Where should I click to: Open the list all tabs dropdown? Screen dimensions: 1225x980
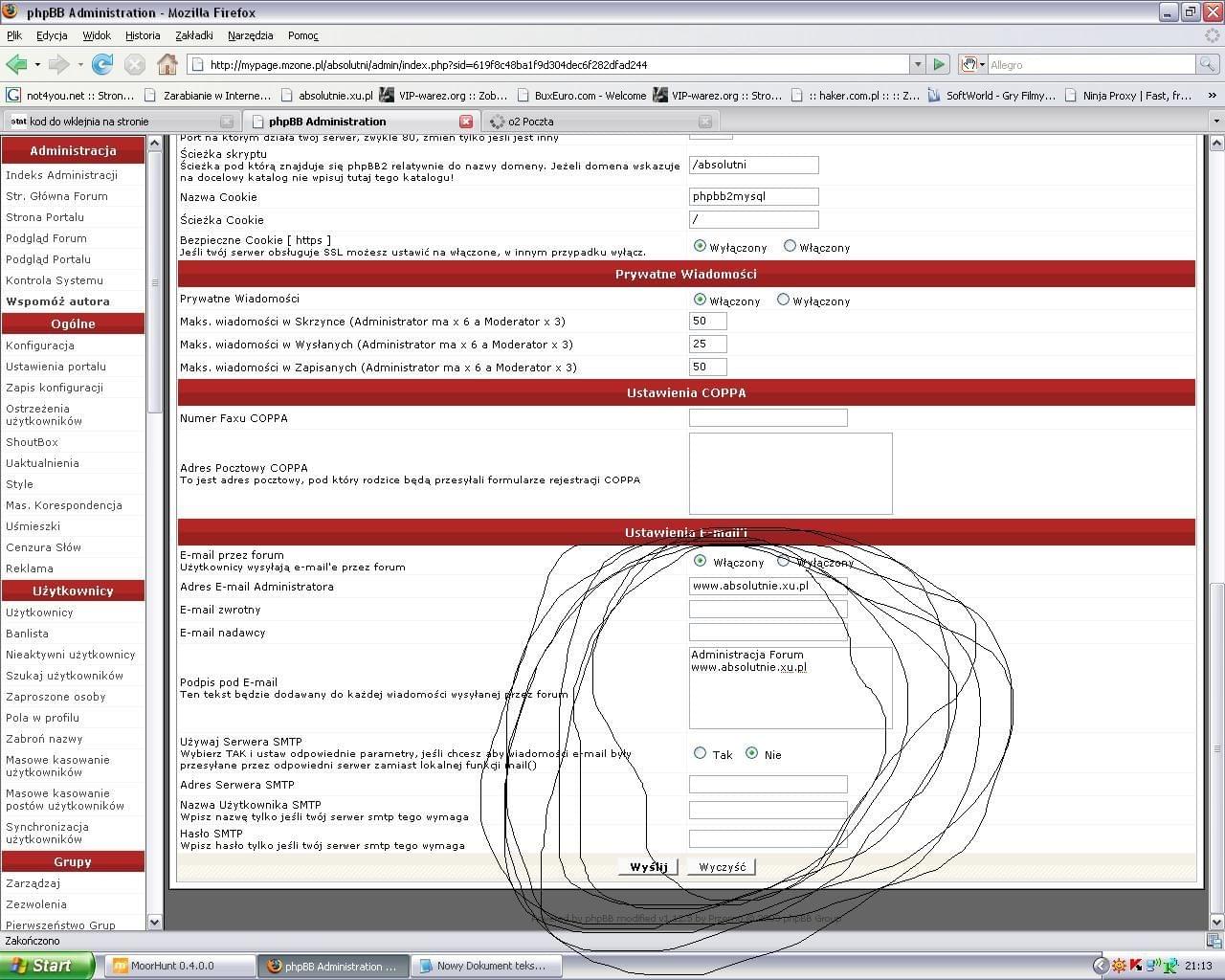click(x=1216, y=122)
